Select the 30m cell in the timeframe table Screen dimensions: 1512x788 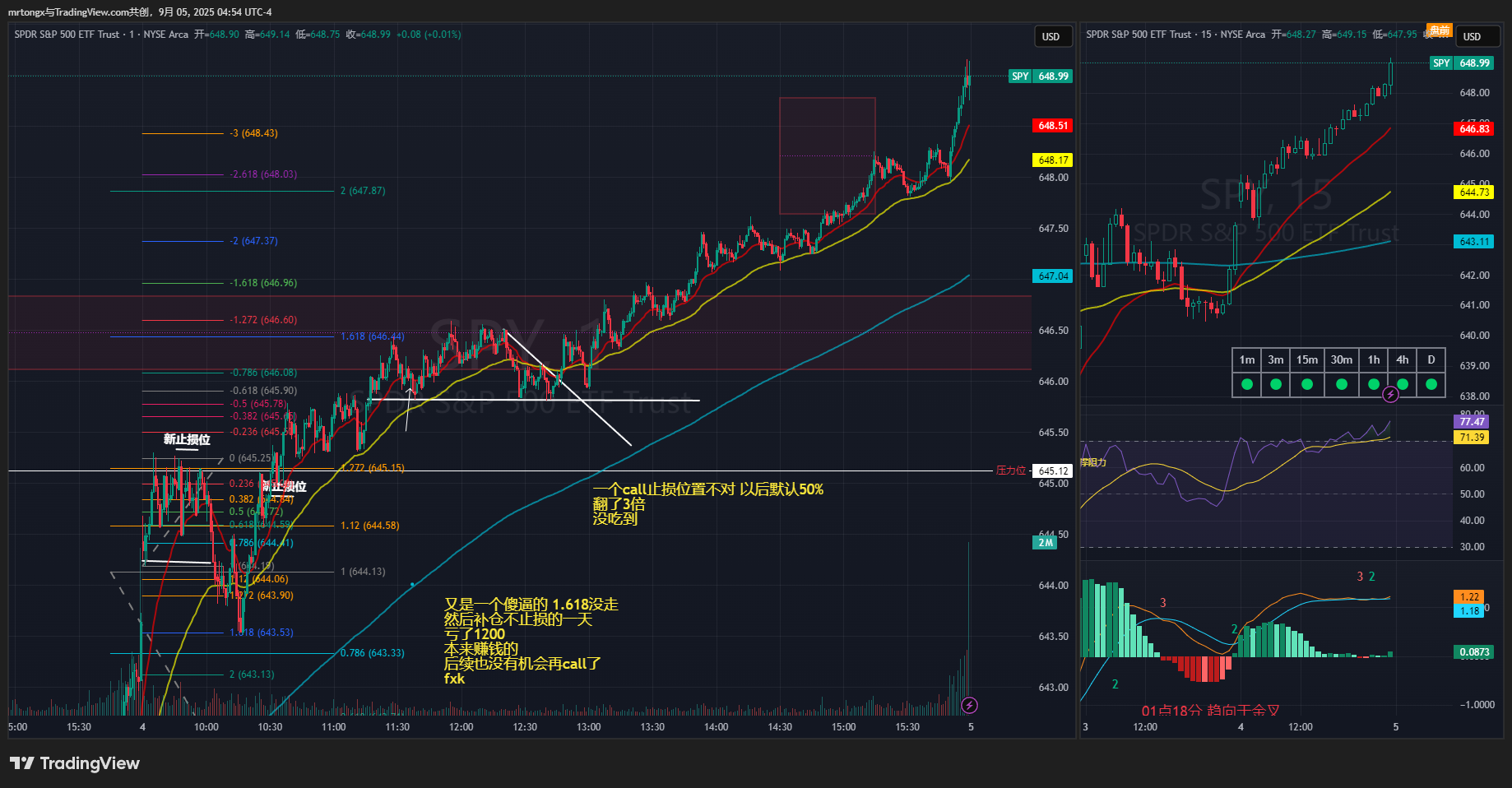pyautogui.click(x=1342, y=359)
